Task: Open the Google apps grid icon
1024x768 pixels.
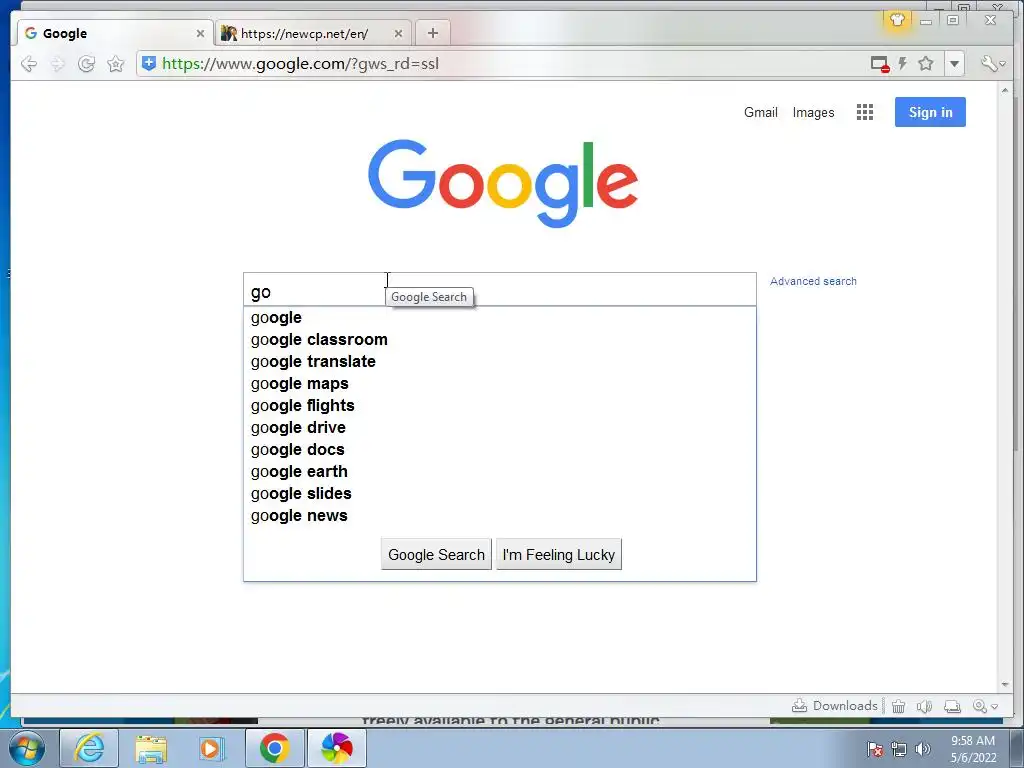Action: pos(865,112)
